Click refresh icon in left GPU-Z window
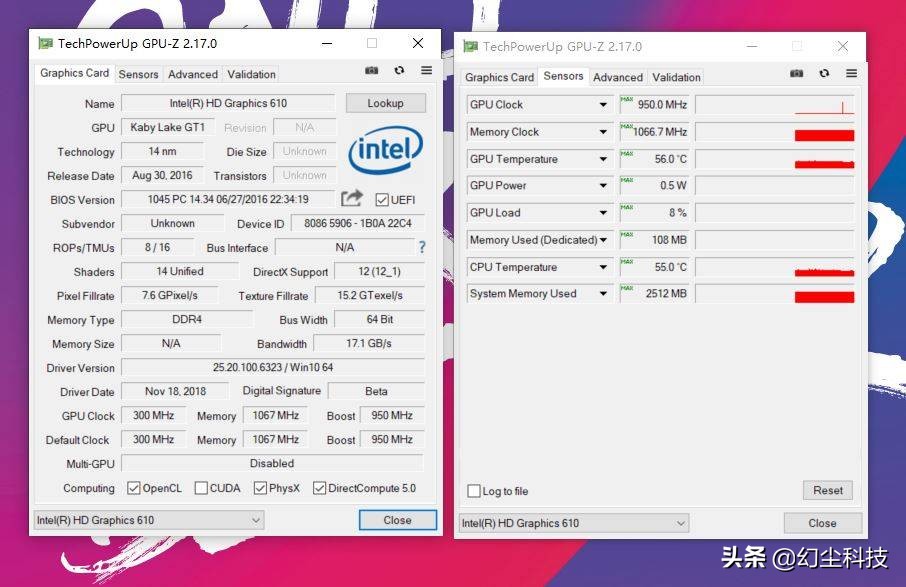Viewport: 906px width, 587px height. point(399,70)
